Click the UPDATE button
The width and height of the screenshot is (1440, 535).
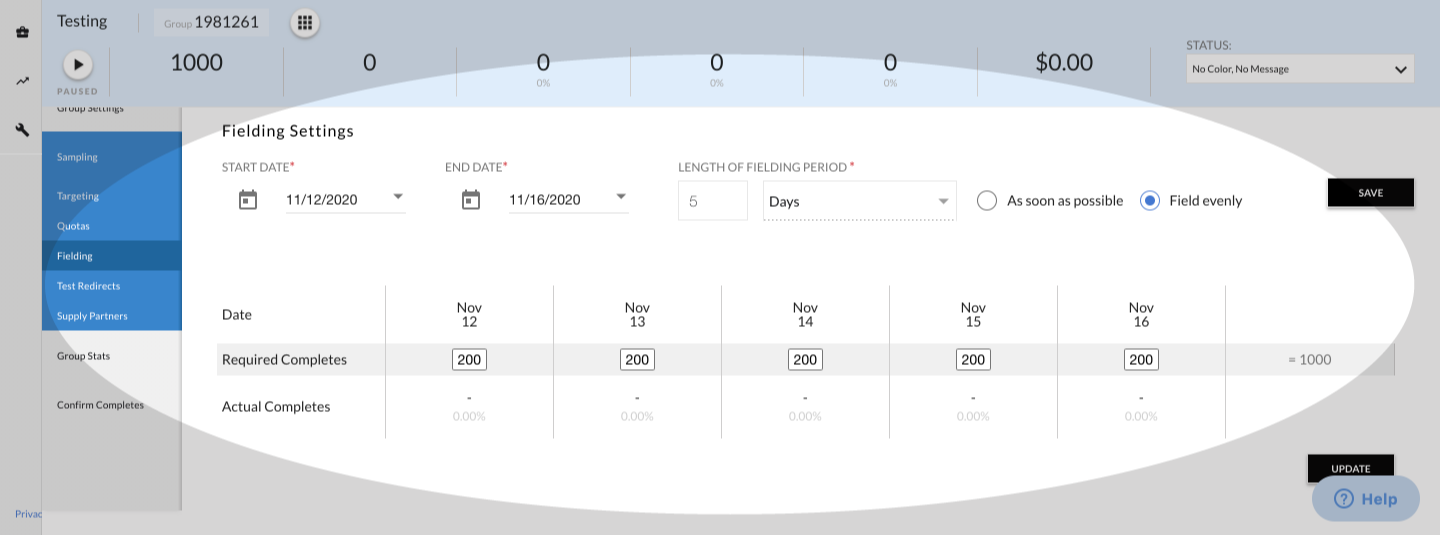point(1350,468)
